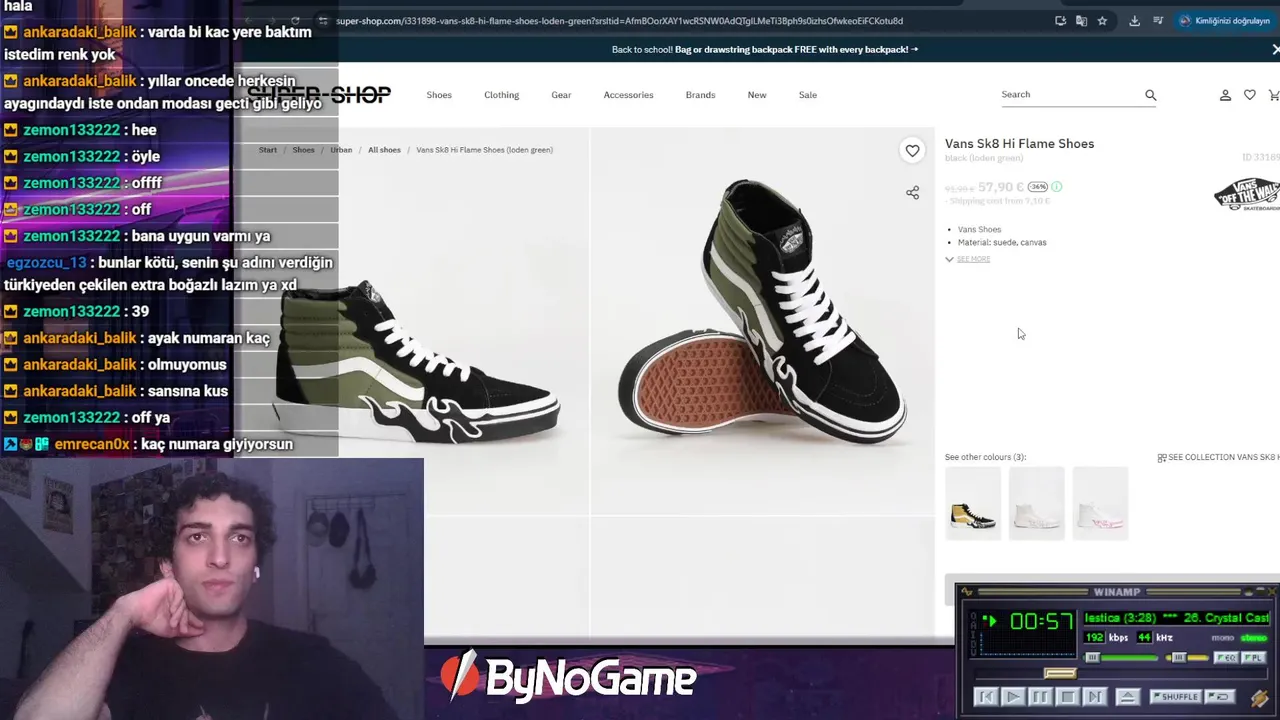Open the Accessories menu
The image size is (1280, 720).
pos(628,95)
